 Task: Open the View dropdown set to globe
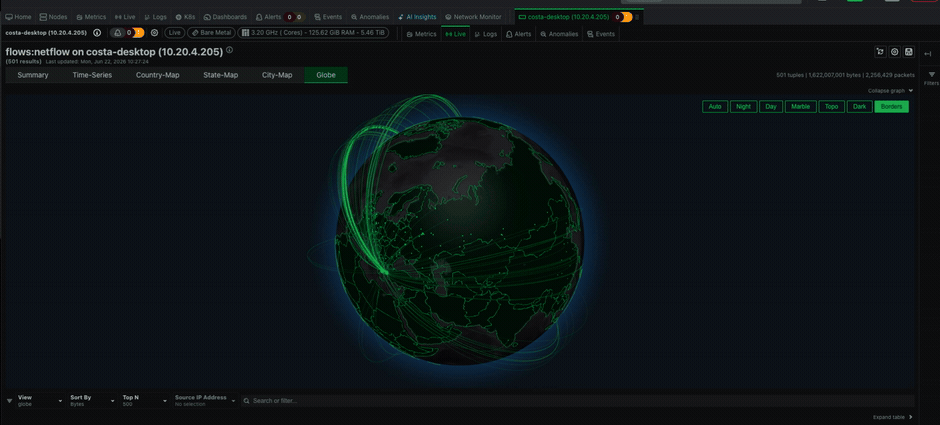pyautogui.click(x=40, y=400)
